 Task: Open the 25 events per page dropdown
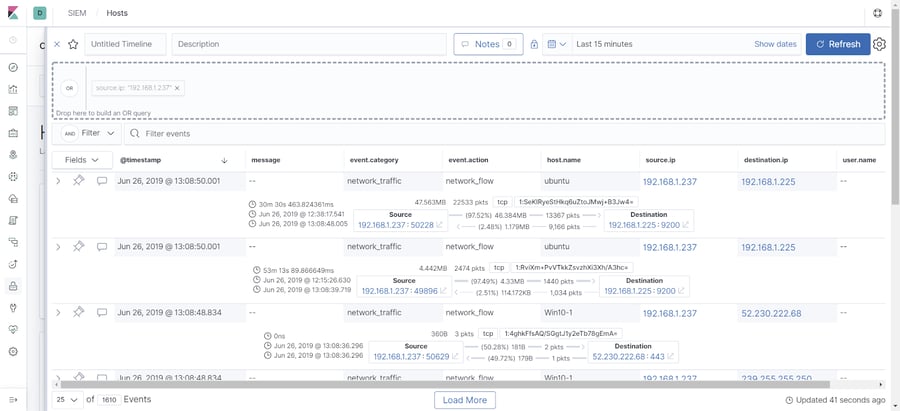tap(67, 400)
